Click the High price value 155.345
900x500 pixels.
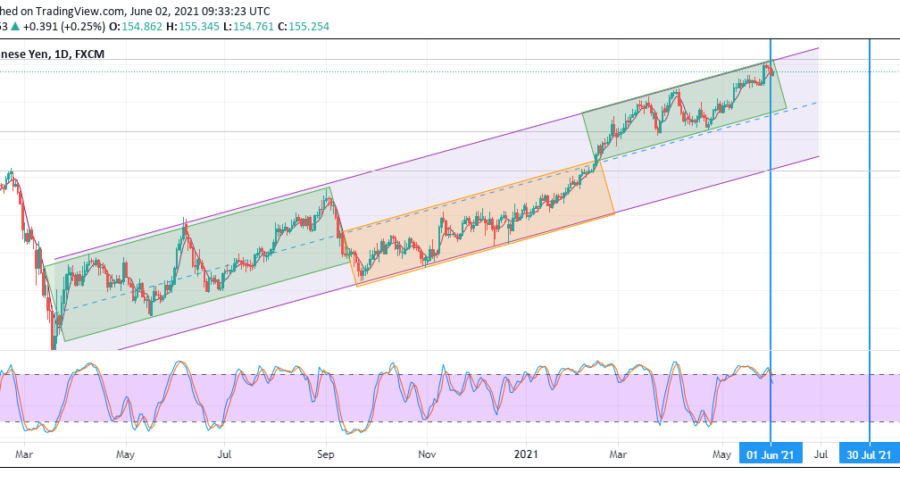(x=199, y=26)
